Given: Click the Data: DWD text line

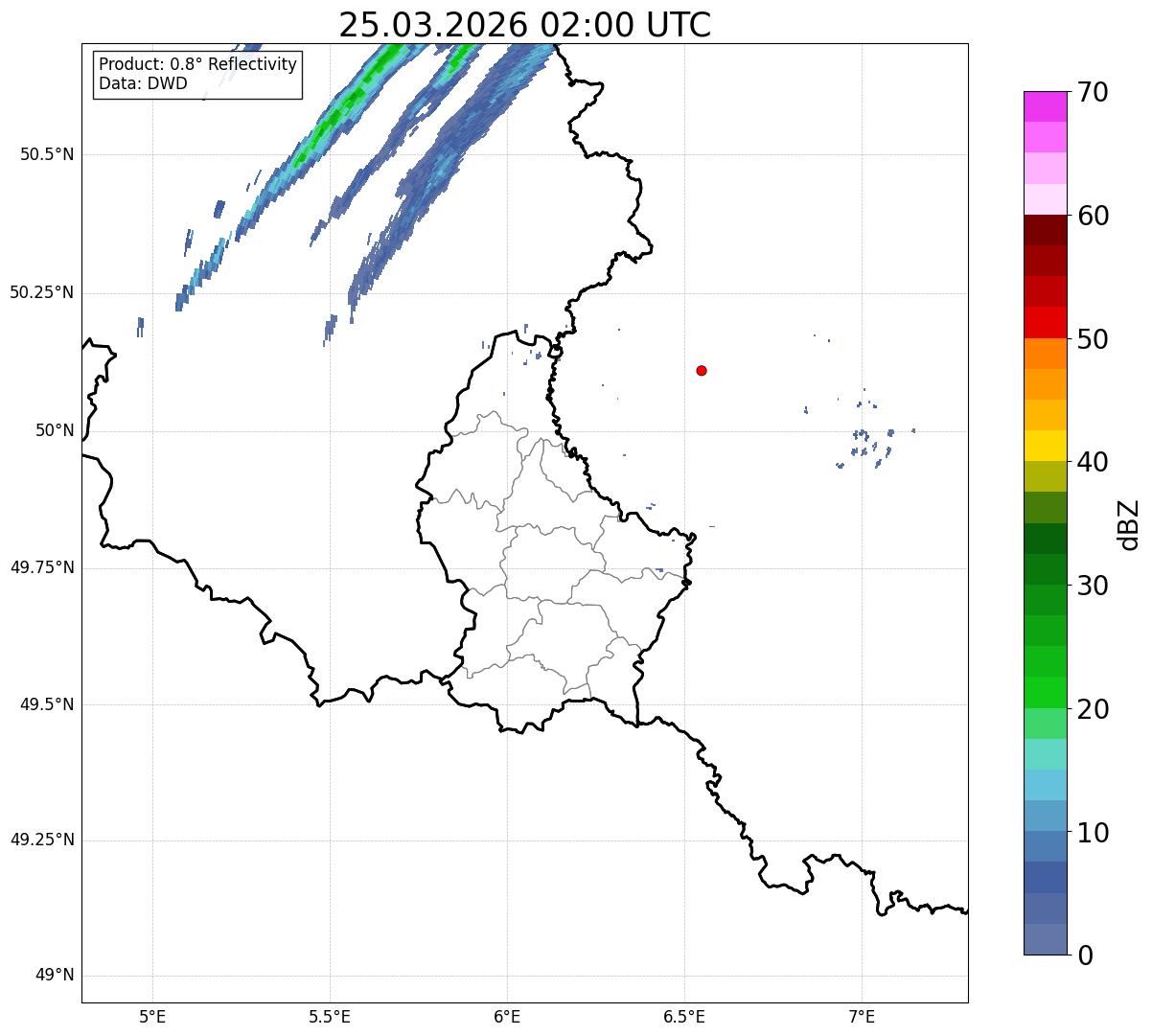Looking at the screenshot, I should point(143,83).
